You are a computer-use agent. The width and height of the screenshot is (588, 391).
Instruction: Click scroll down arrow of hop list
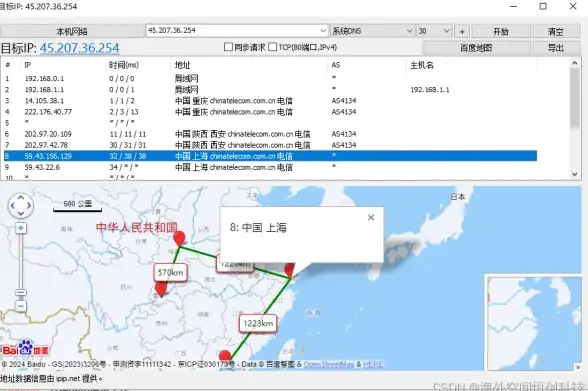coord(575,174)
